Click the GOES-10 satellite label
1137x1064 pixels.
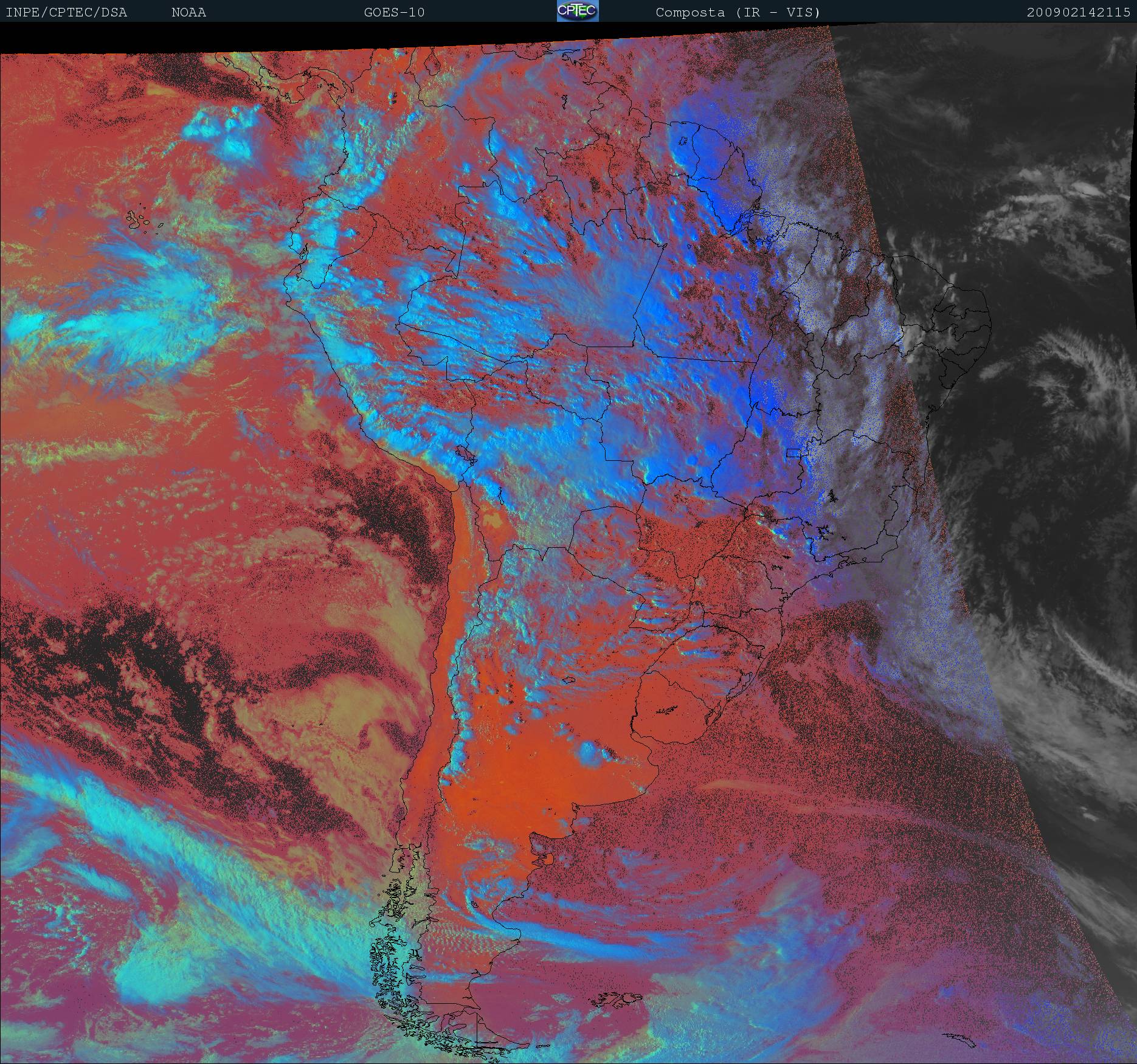point(394,12)
